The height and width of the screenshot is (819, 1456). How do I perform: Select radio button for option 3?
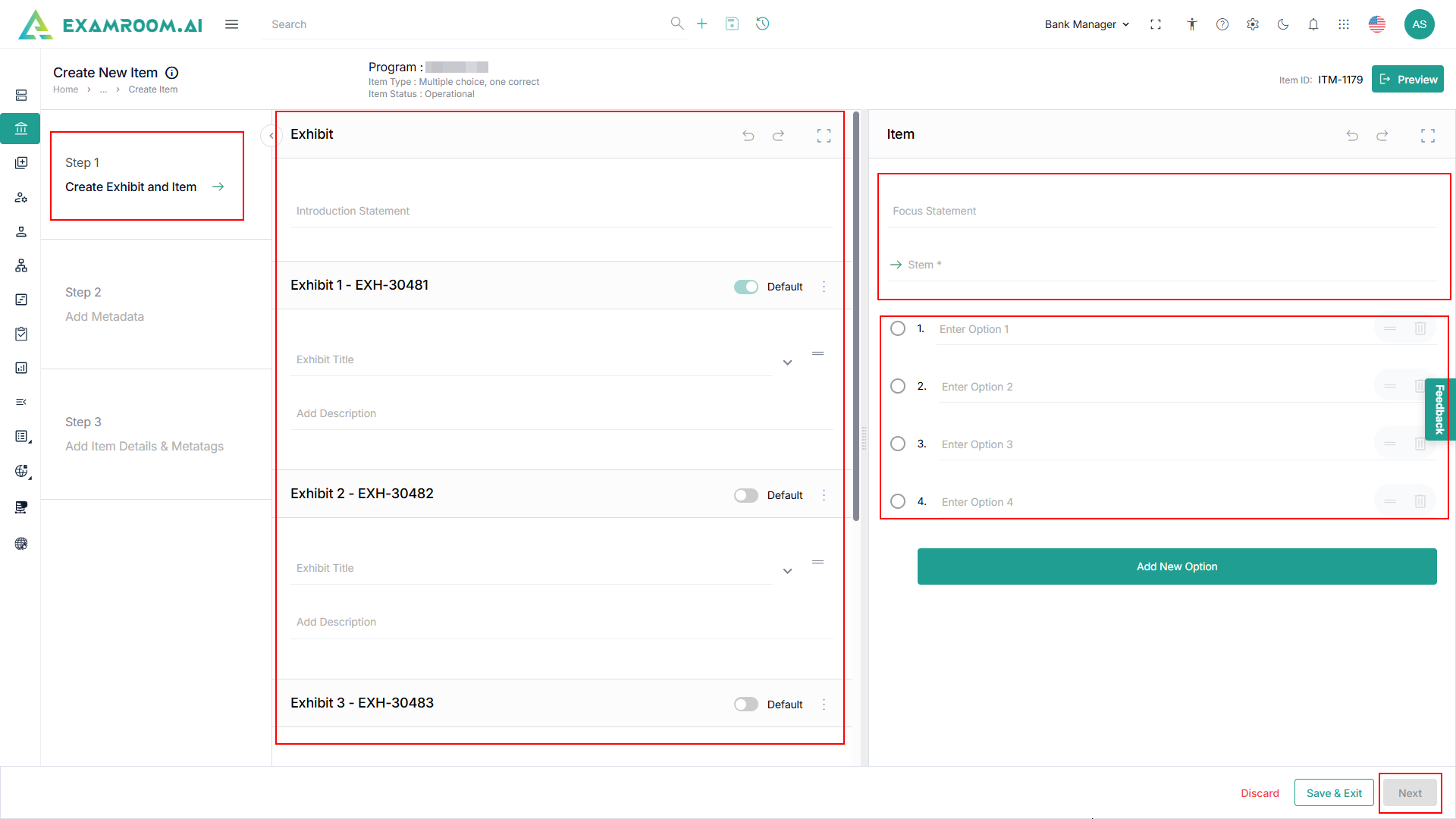897,444
